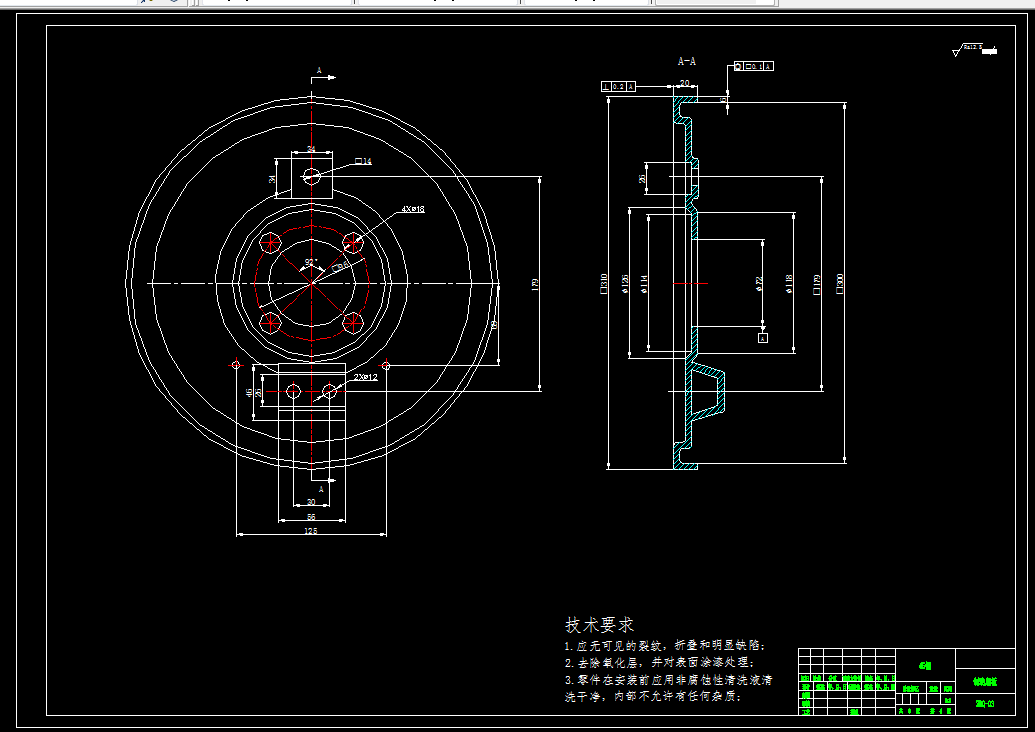This screenshot has height=732, width=1035.
Task: Select the ø114 diameter dimension
Action: (x=644, y=284)
